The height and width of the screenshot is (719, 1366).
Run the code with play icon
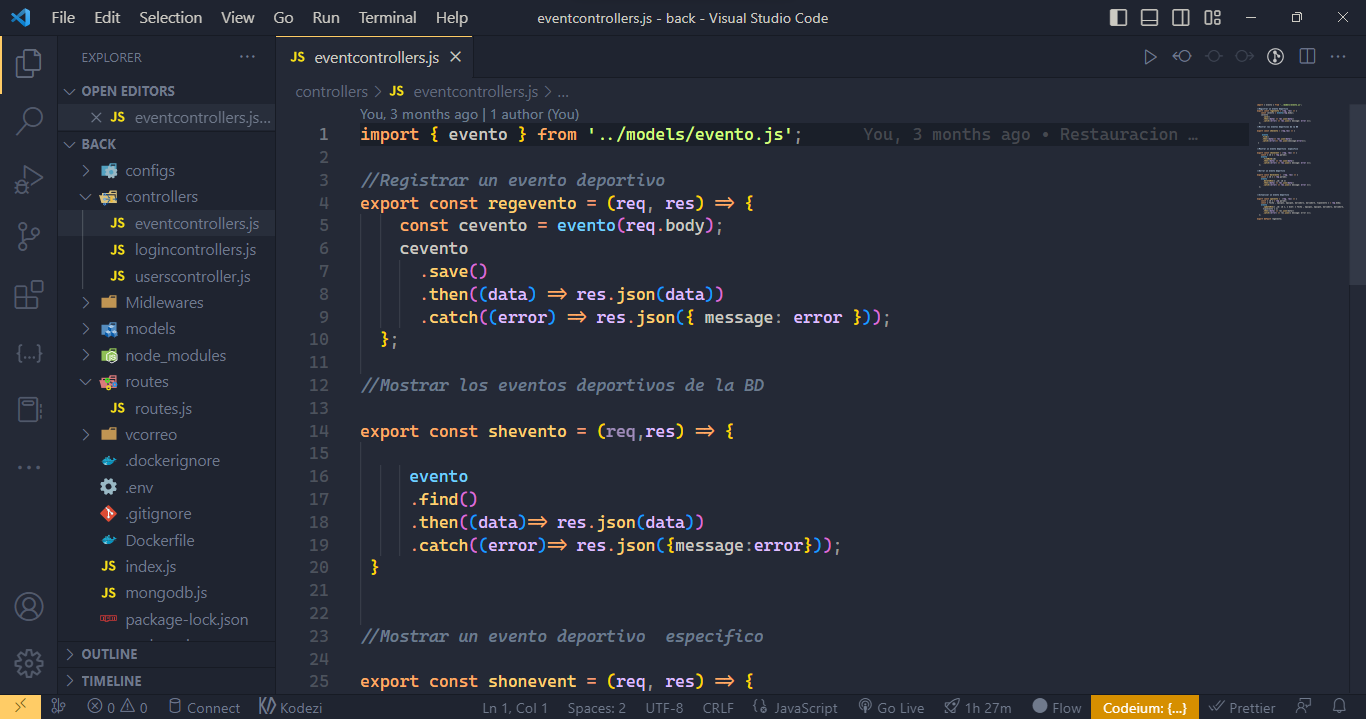(x=1150, y=57)
